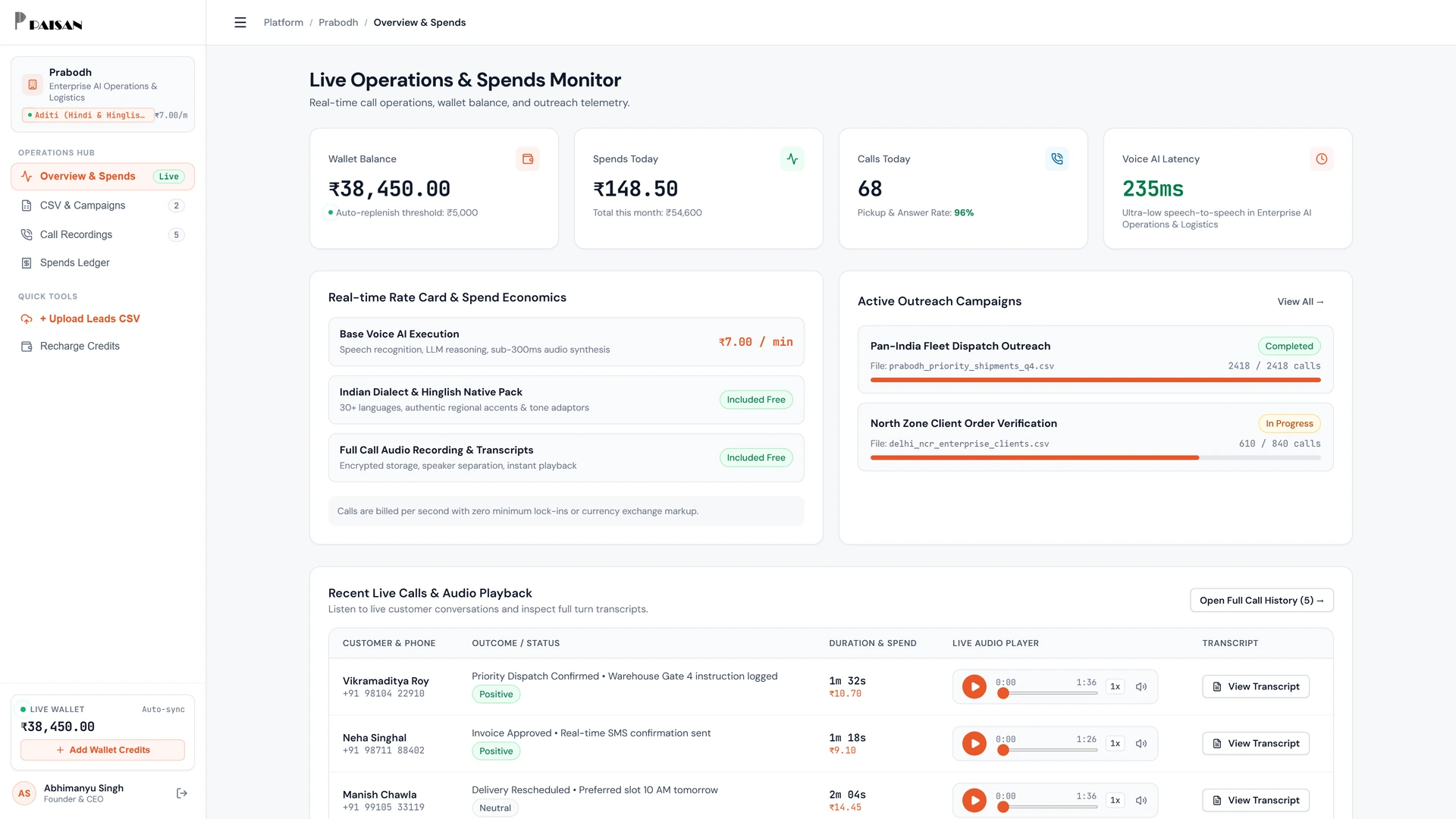Viewport: 1456px width, 819px height.
Task: Click the Prabodh workspace building icon
Action: [x=33, y=85]
